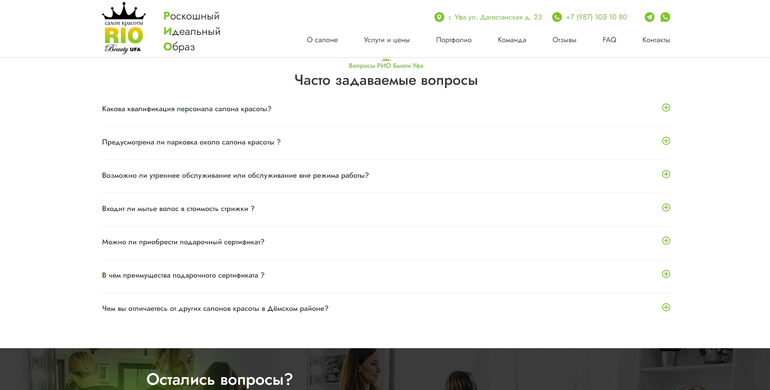
Task: Click the question about staff qualification text
Action: pyautogui.click(x=187, y=109)
